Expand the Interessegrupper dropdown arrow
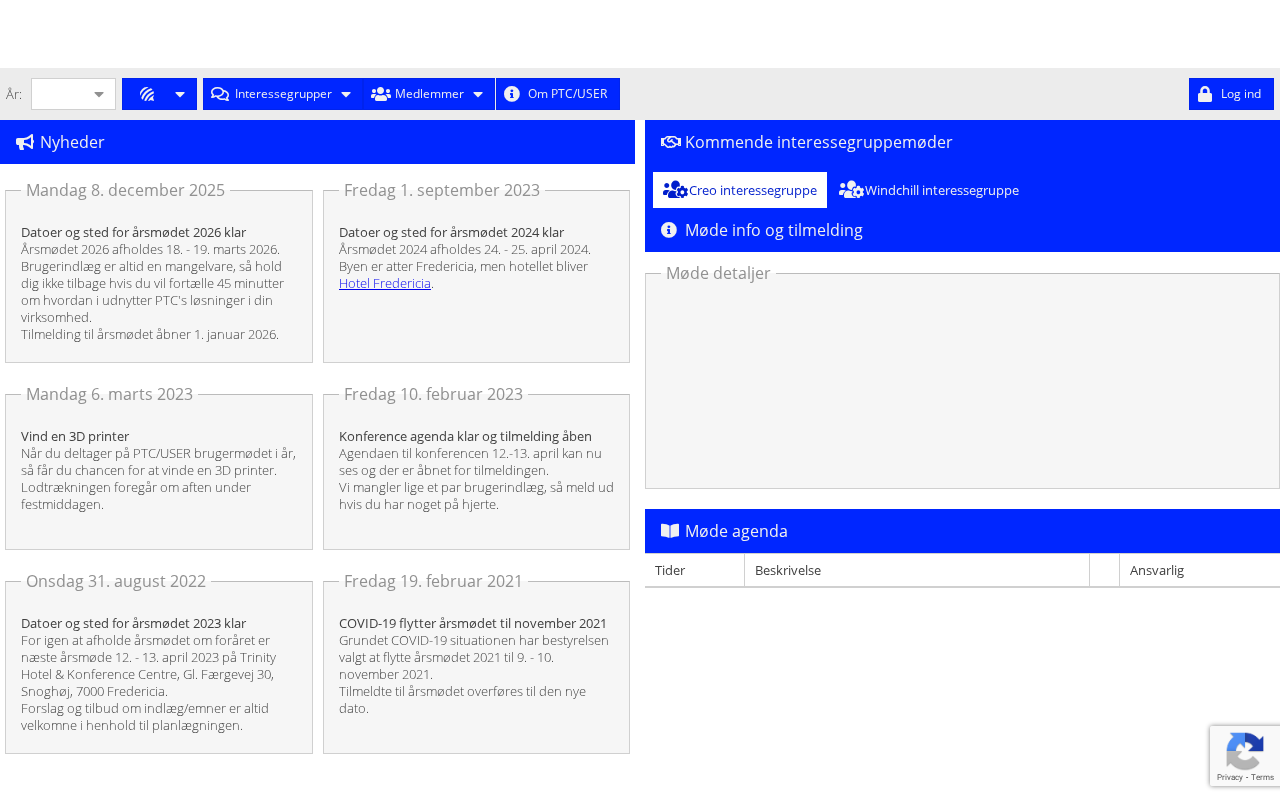This screenshot has height=800, width=1280. click(x=346, y=94)
